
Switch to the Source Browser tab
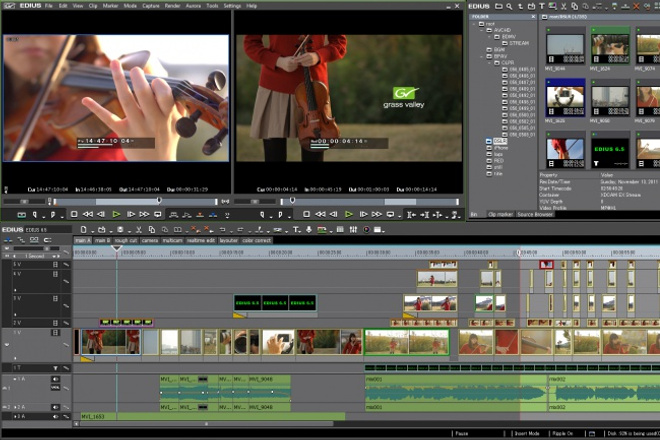point(535,214)
